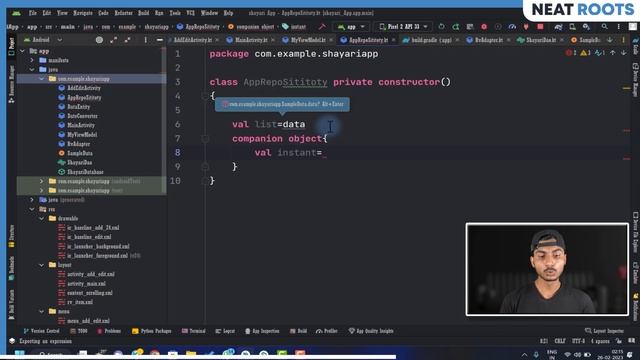
Task: Click the apply changes and restart icon
Action: [x=456, y=27]
